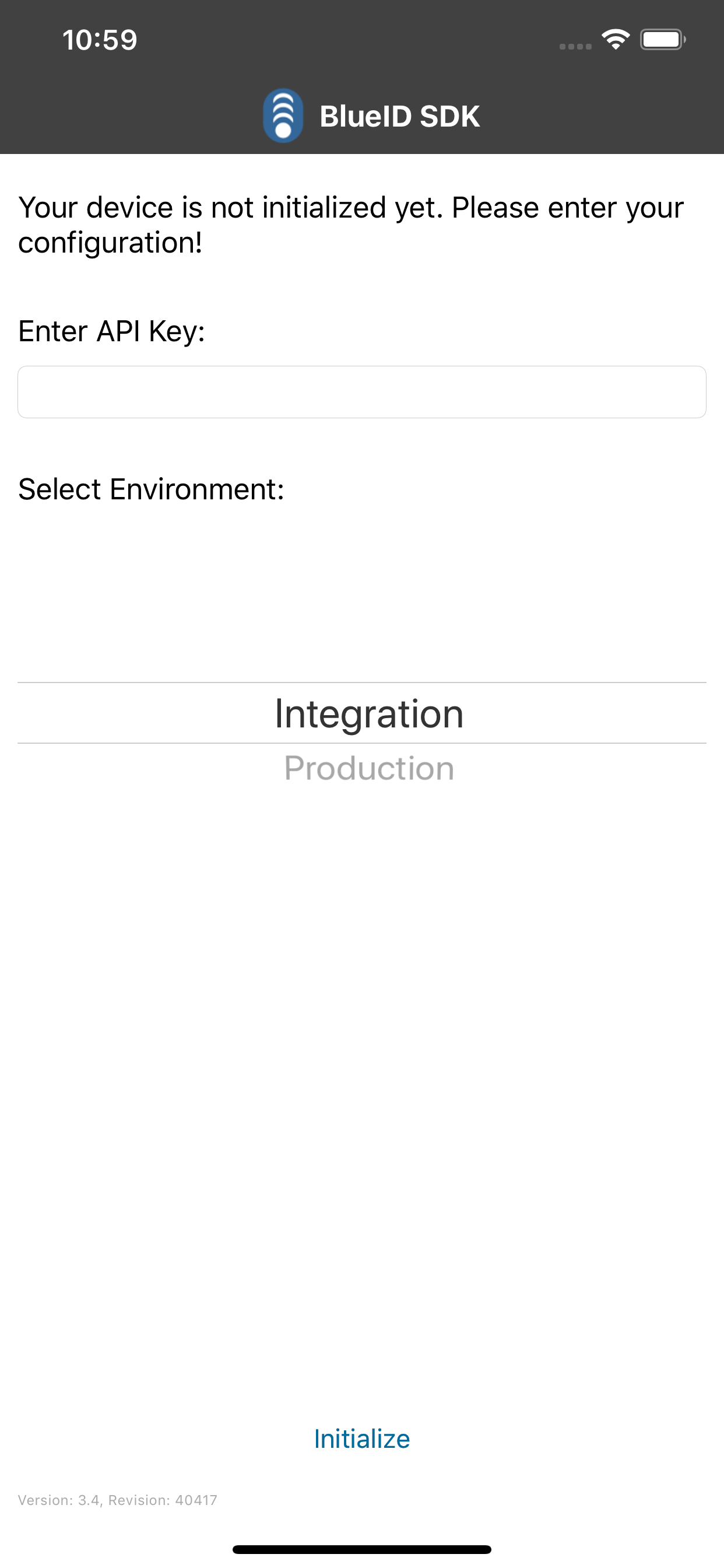Tap the Wi-Fi status icon

click(615, 40)
